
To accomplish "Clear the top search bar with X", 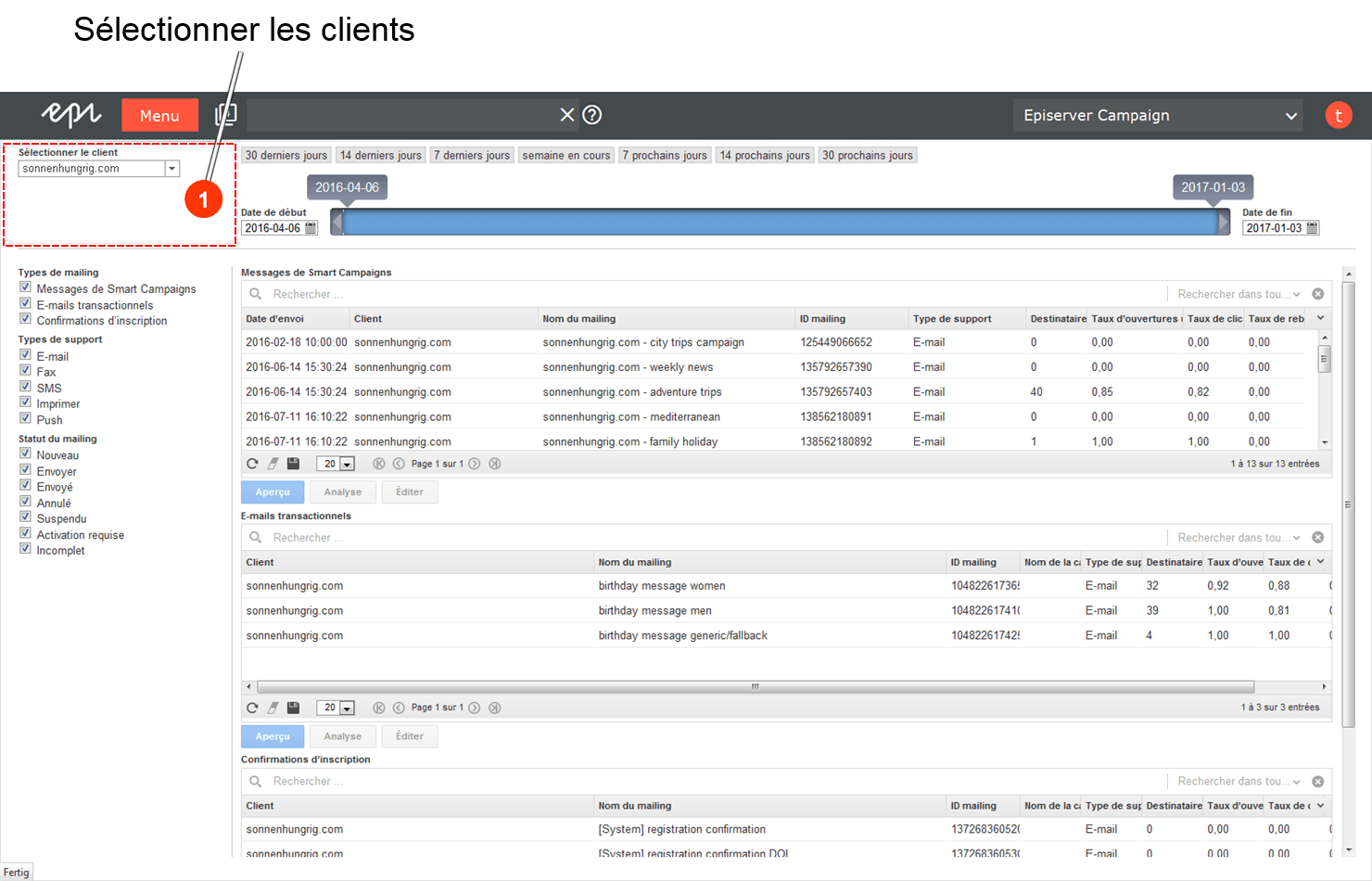I will click(x=567, y=114).
